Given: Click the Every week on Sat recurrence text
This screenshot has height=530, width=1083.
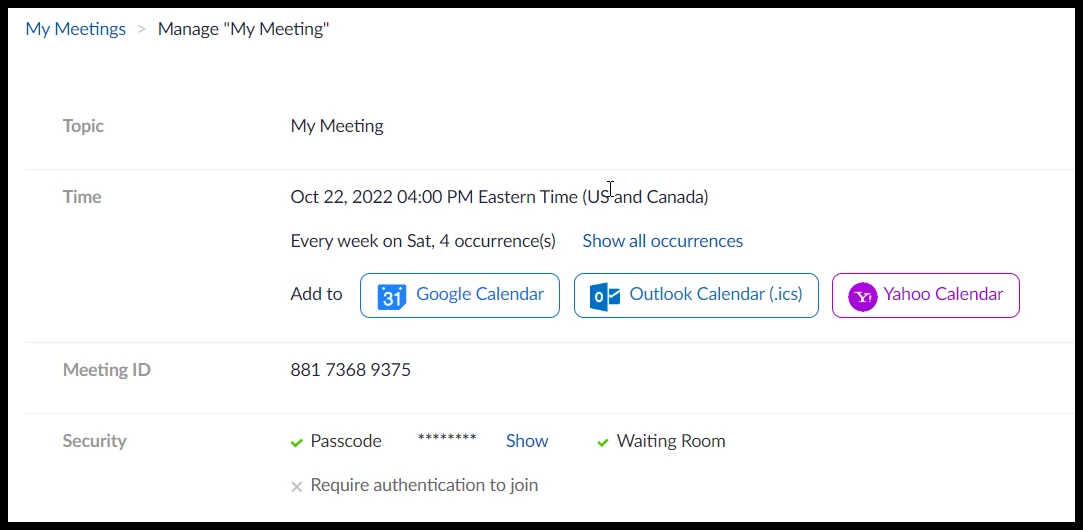Looking at the screenshot, I should pos(422,241).
